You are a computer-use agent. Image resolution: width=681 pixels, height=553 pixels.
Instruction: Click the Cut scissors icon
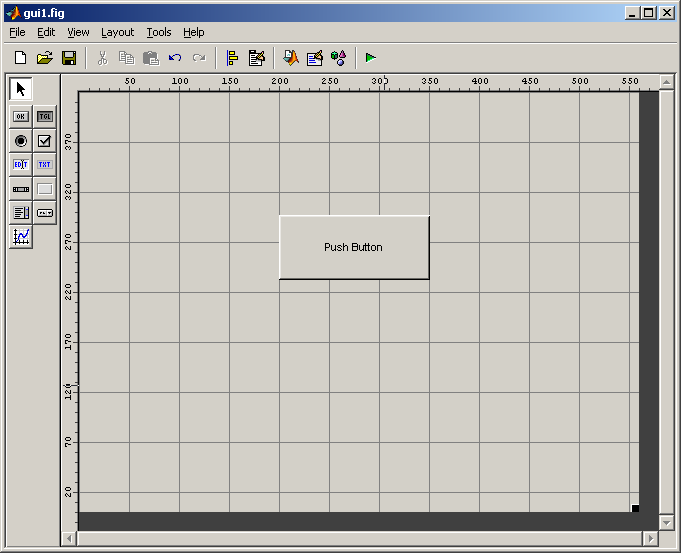pyautogui.click(x=102, y=58)
